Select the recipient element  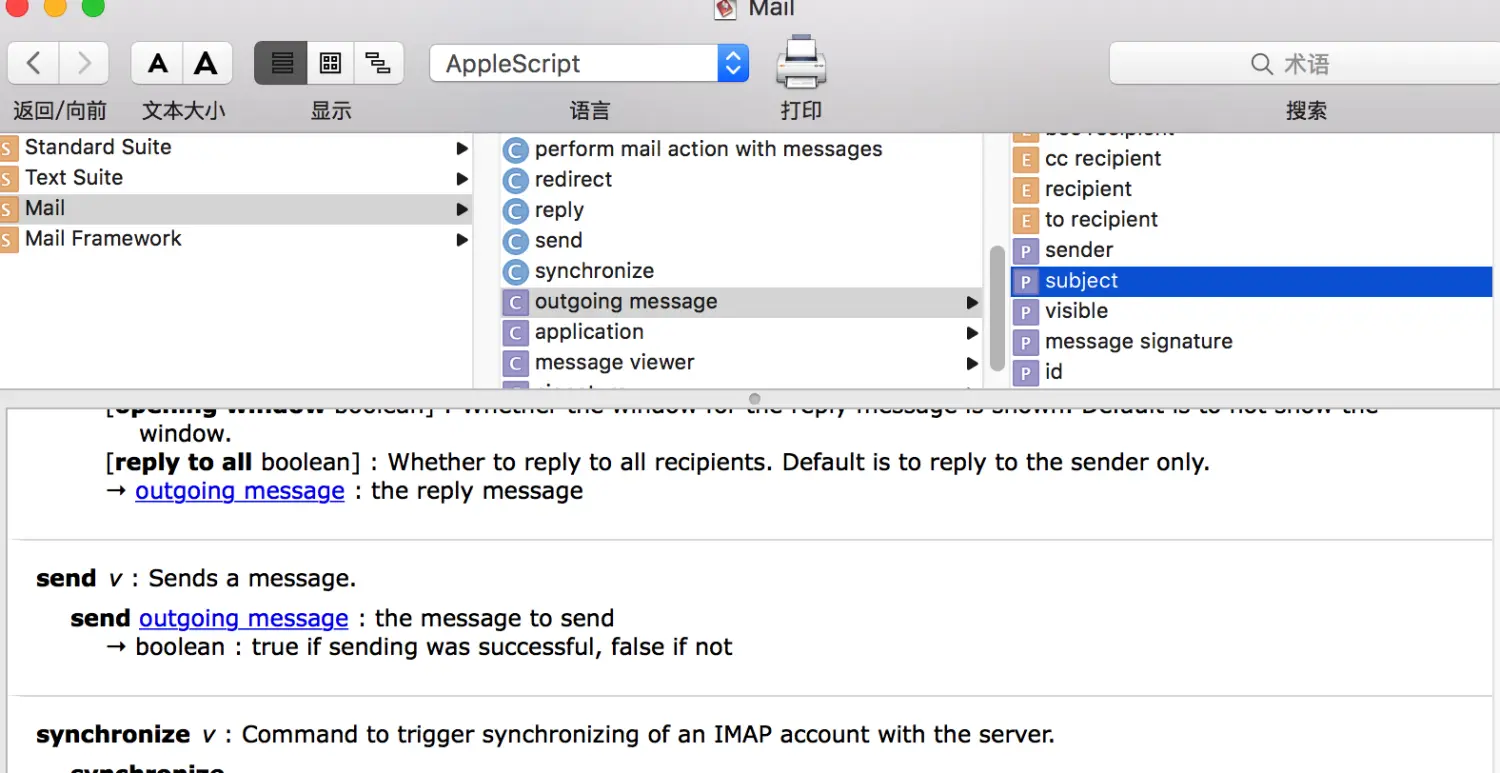[1252, 189]
